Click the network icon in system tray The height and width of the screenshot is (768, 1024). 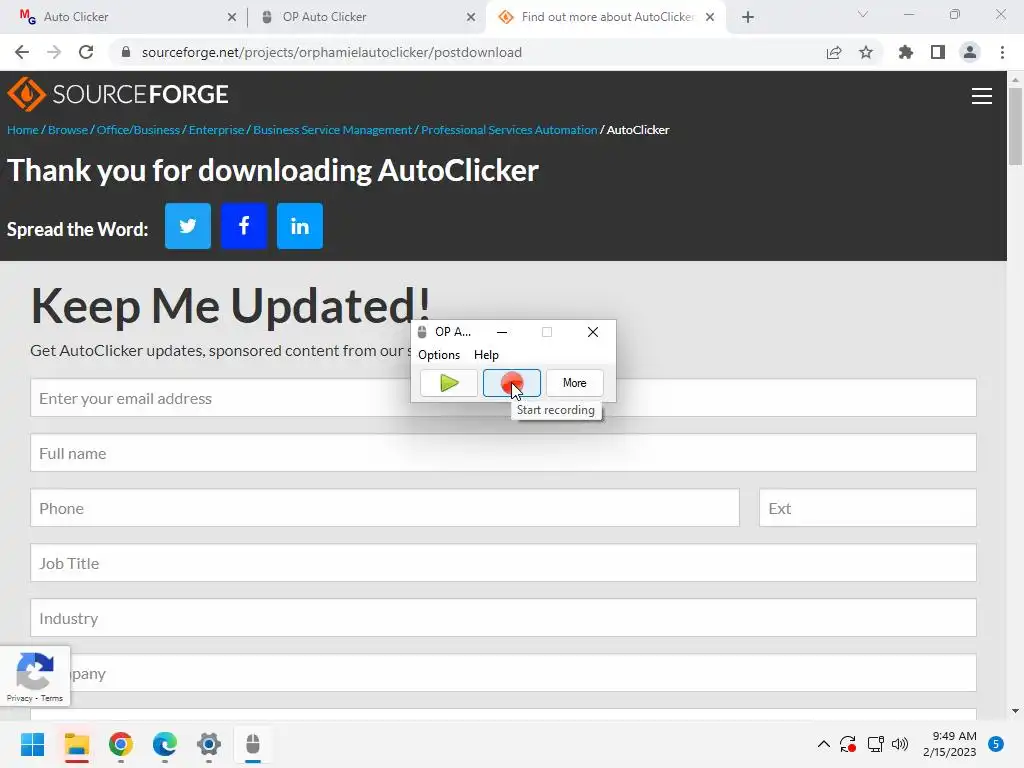click(875, 744)
